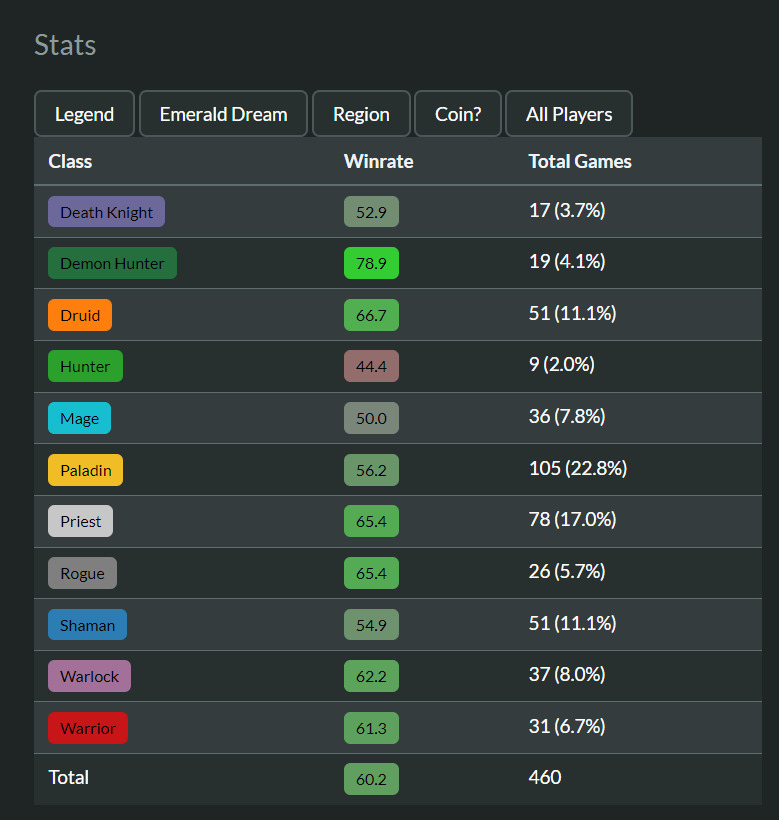Viewport: 779px width, 820px height.
Task: Sort by Total Games column header
Action: (580, 161)
